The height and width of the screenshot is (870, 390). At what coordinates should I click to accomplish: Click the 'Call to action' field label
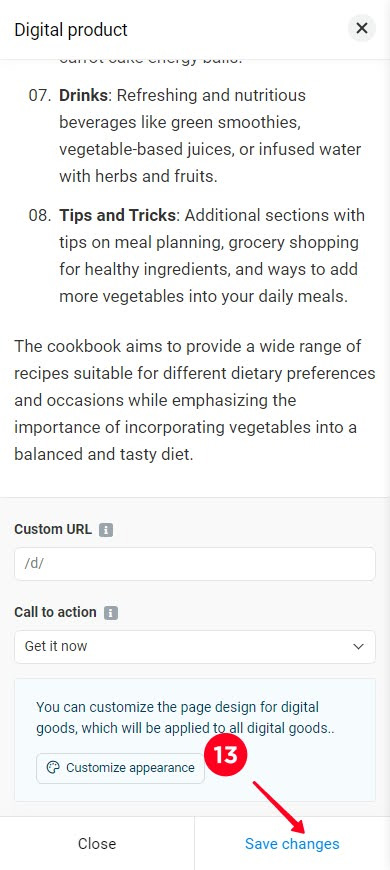click(55, 613)
